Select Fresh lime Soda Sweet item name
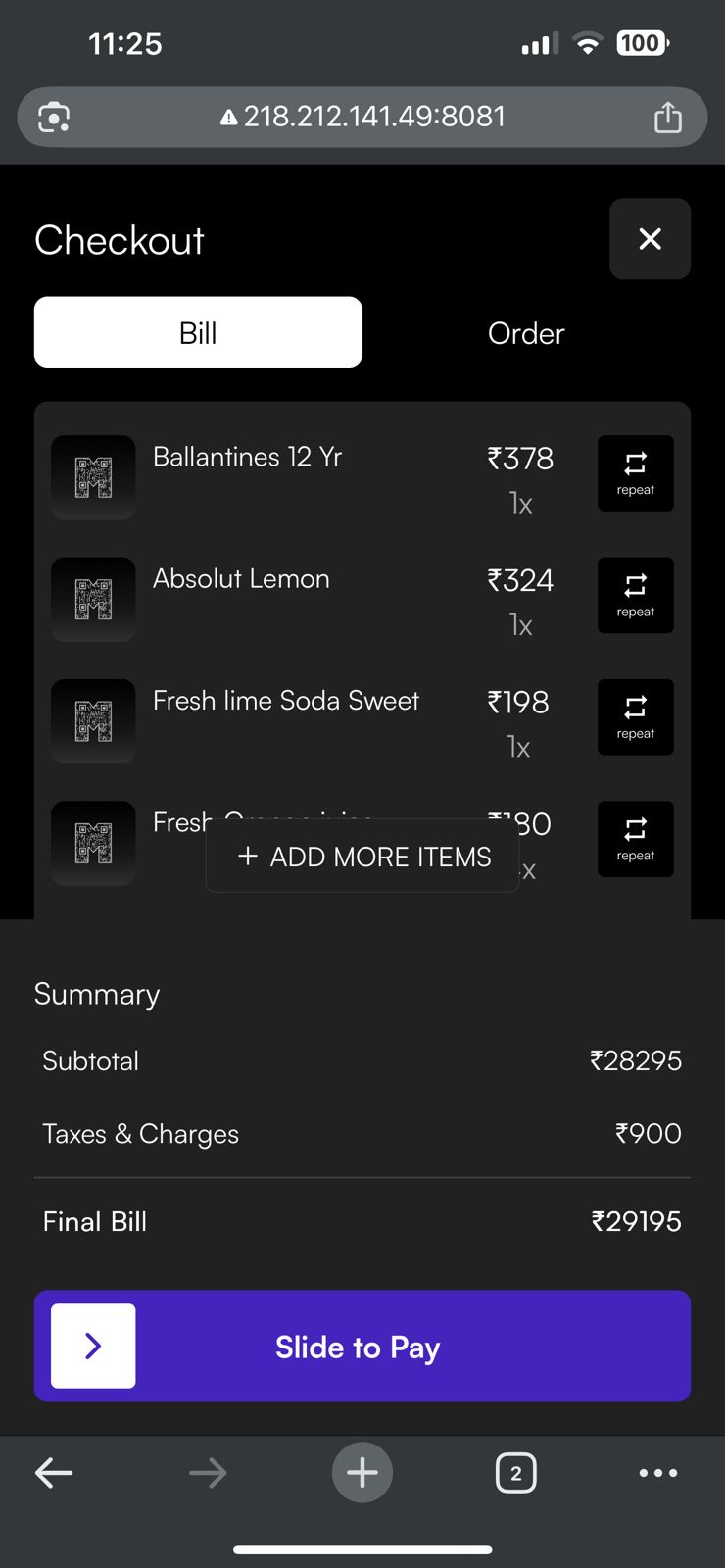 tap(286, 701)
